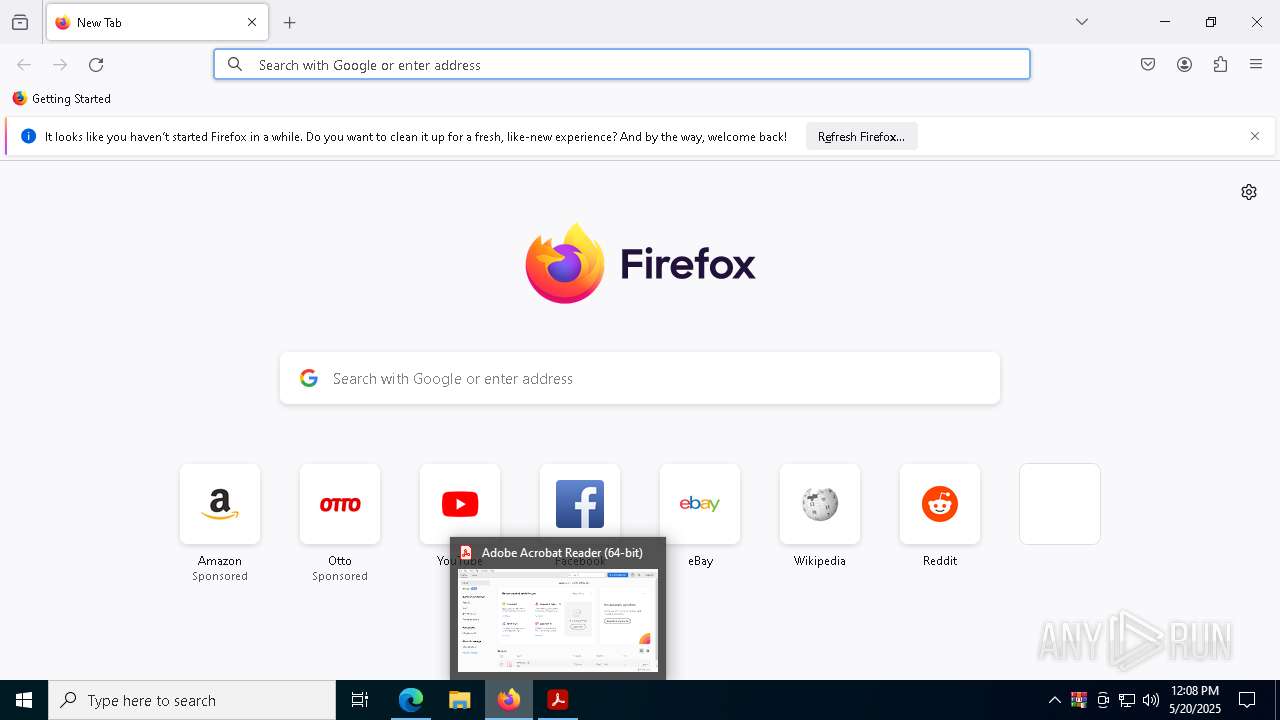Launch Microsoft Edge from the taskbar
Viewport: 1280px width, 720px height.
[411, 700]
